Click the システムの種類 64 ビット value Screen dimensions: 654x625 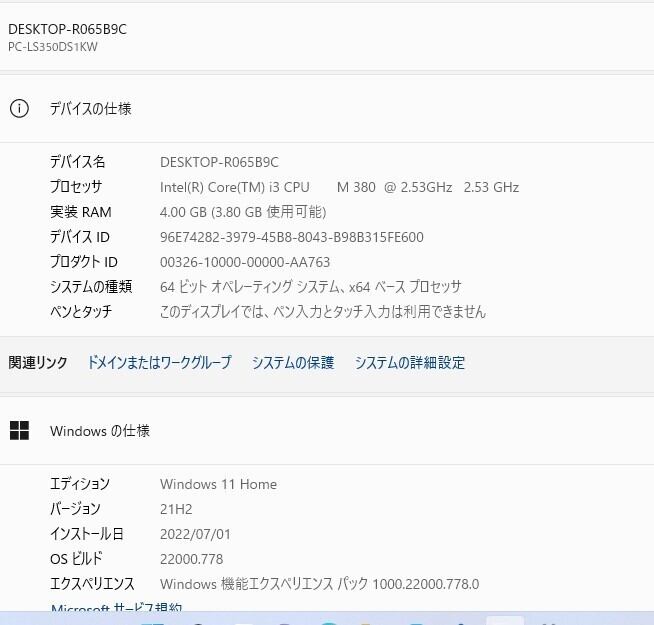point(311,287)
